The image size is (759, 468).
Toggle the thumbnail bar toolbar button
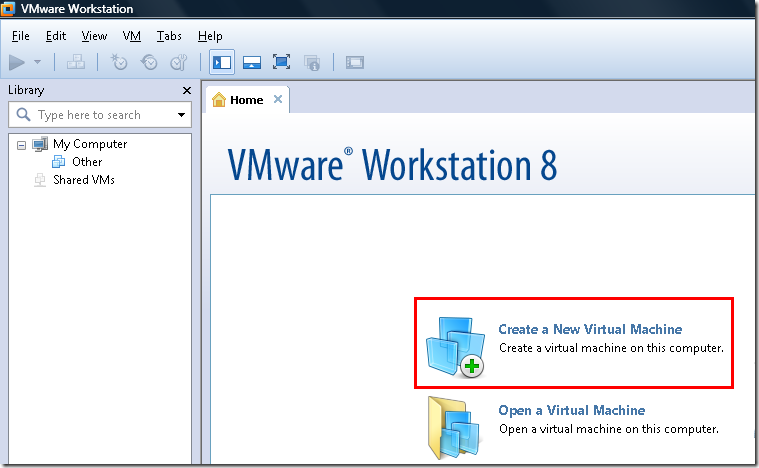tap(252, 62)
